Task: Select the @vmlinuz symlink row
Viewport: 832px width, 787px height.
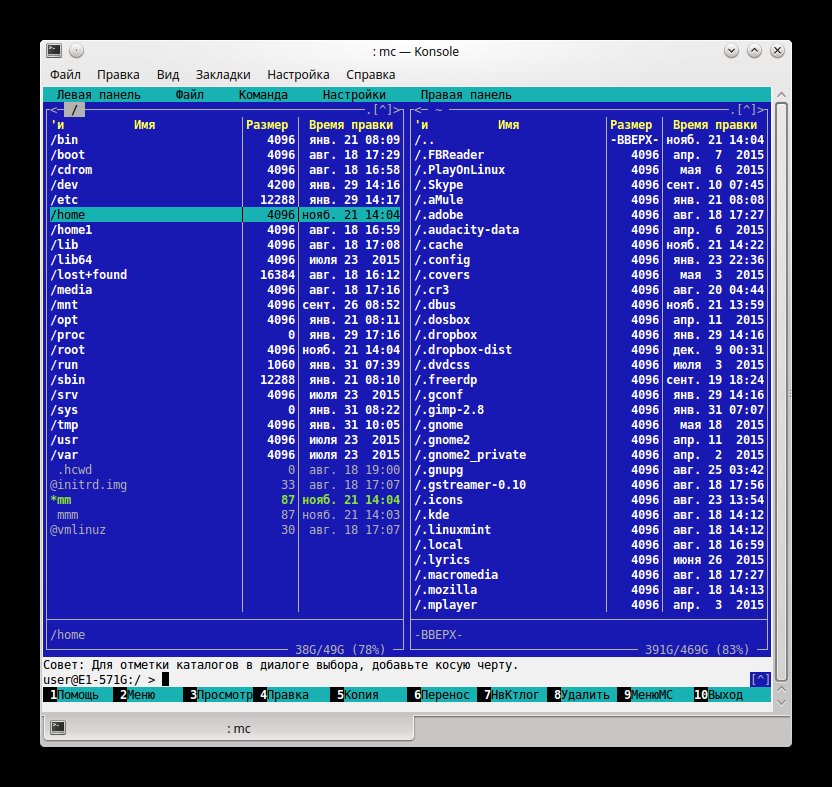Action: coord(225,530)
